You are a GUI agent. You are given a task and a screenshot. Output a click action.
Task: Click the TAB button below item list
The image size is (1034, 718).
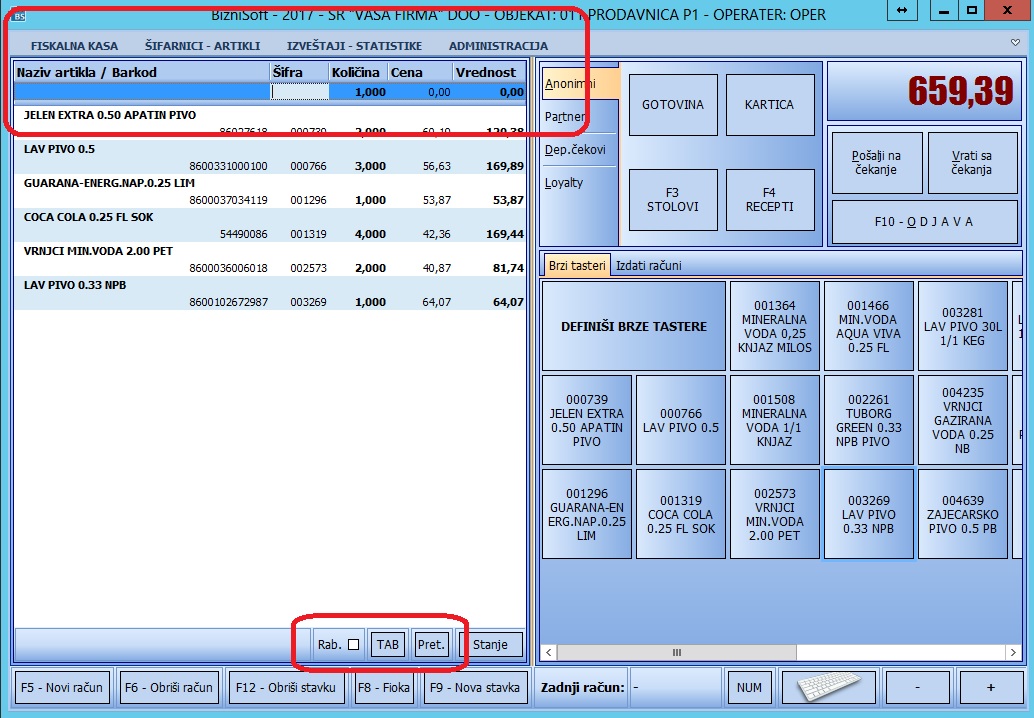(388, 644)
